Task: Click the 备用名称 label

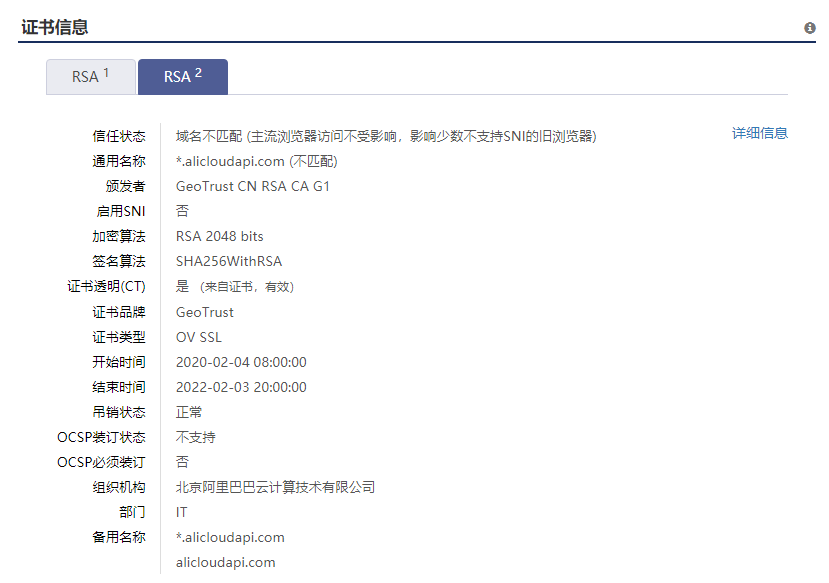Action: [119, 537]
